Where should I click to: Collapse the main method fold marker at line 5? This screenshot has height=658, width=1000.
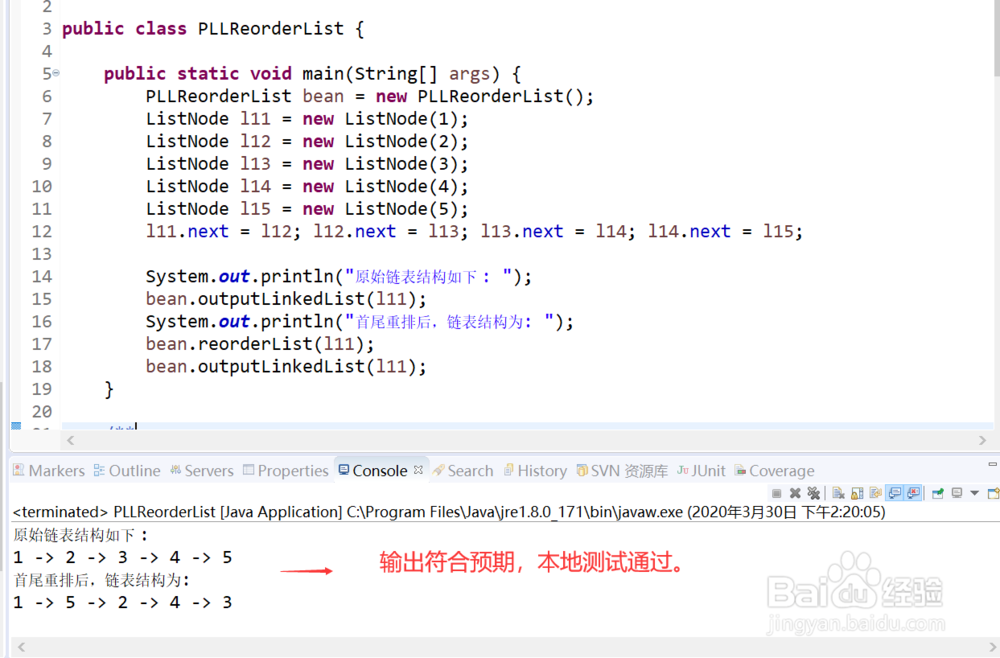(x=56, y=73)
